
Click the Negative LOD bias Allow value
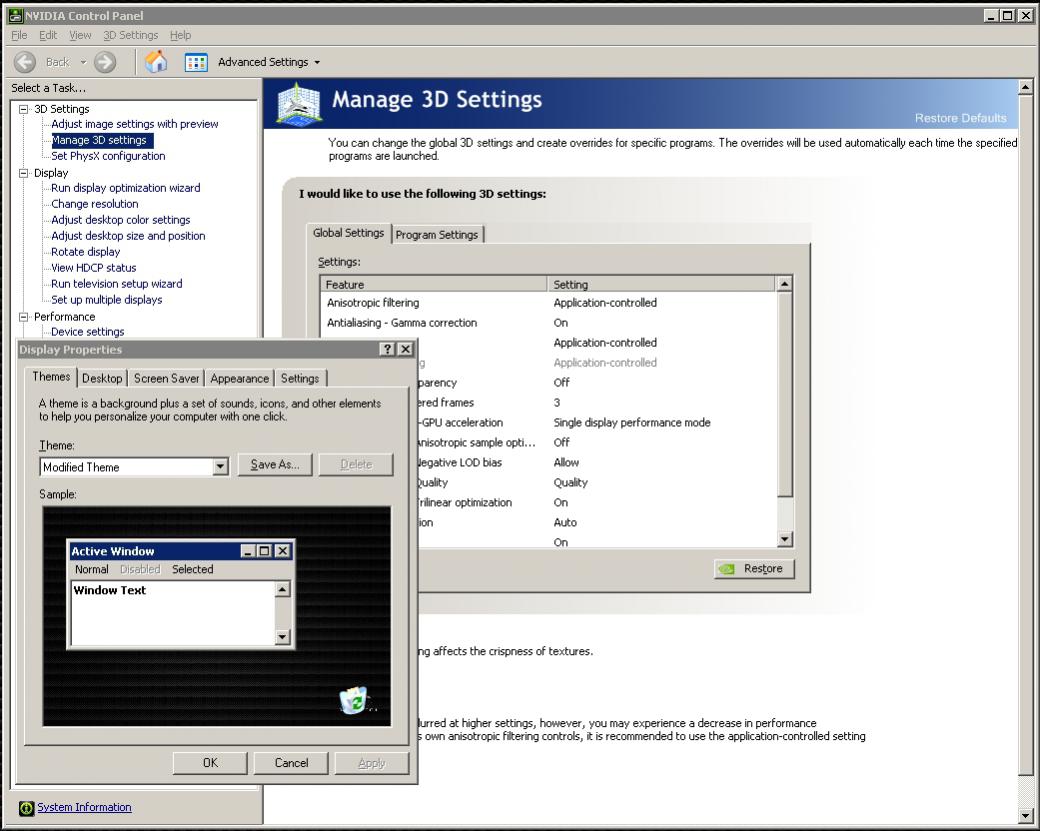566,462
